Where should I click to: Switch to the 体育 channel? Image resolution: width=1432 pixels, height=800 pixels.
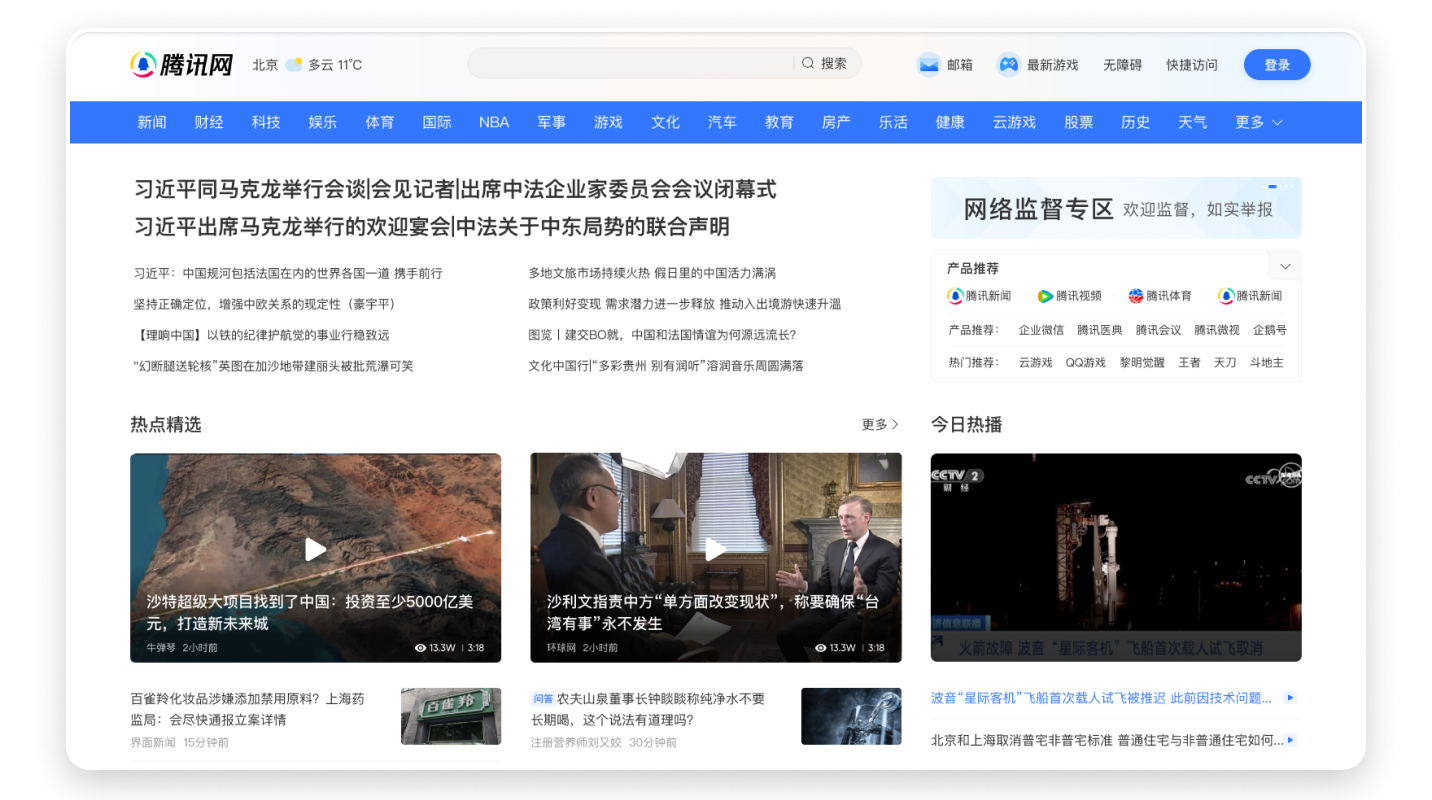coord(380,122)
